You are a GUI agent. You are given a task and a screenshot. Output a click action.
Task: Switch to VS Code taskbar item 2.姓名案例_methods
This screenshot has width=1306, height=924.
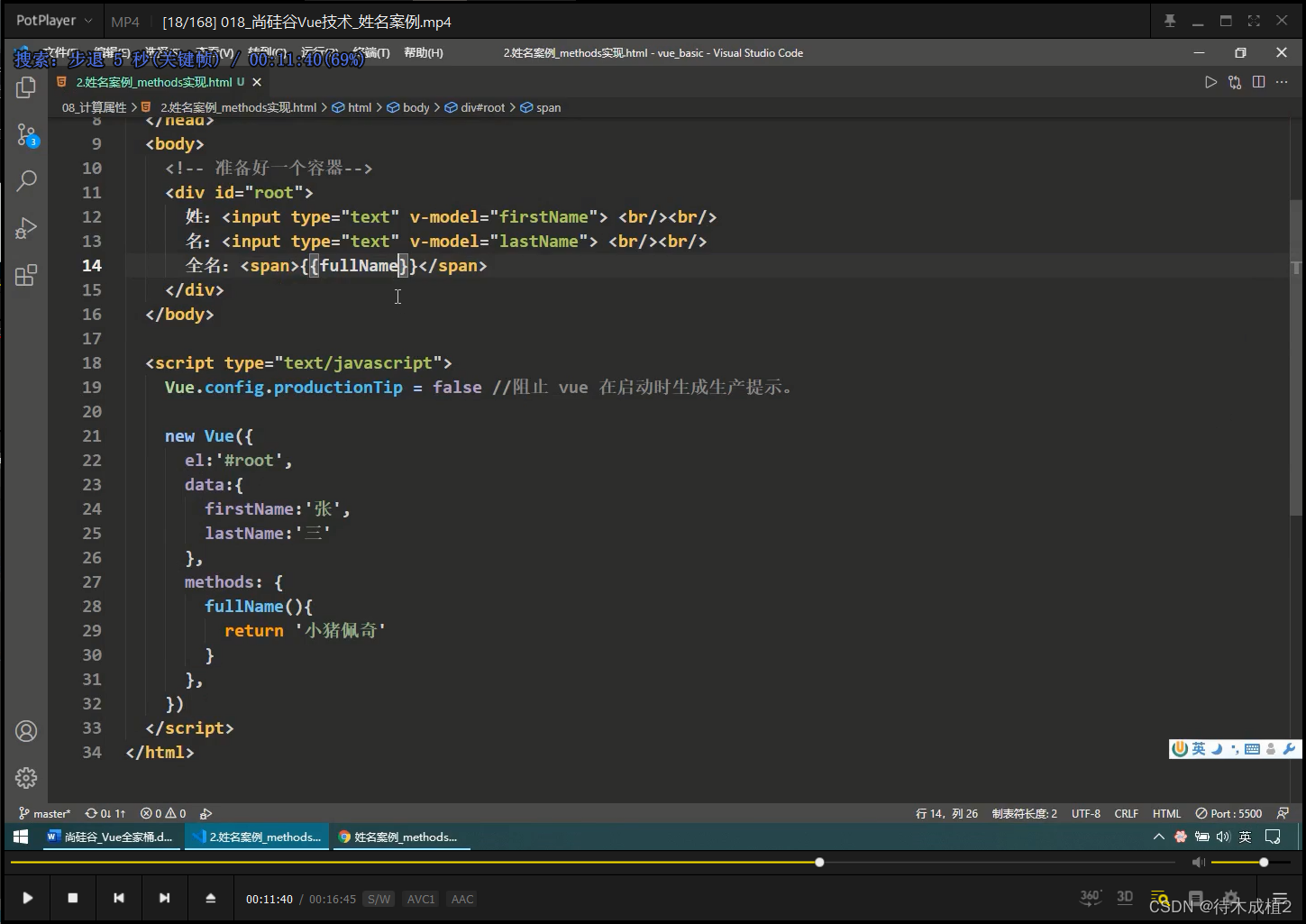pyautogui.click(x=255, y=837)
